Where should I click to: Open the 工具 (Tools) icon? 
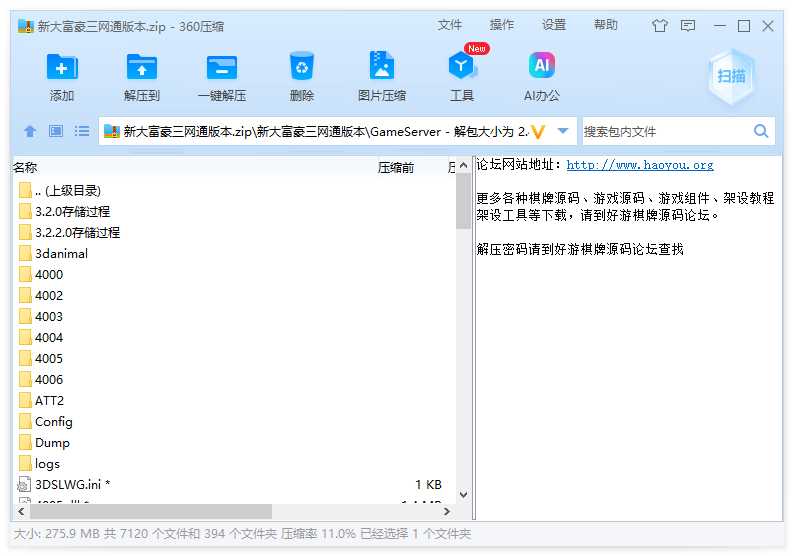point(461,66)
